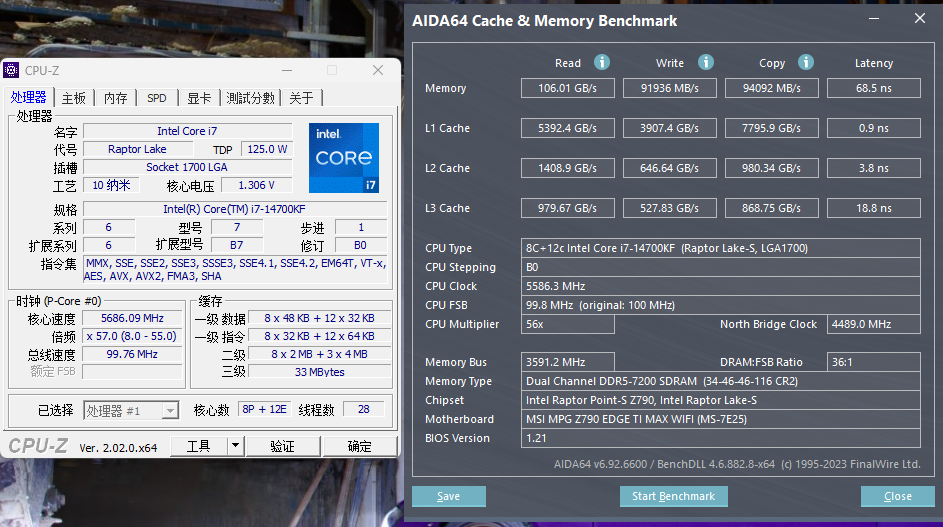The height and width of the screenshot is (527, 943).
Task: Click the core voltage 1.306 V value
Action: coord(257,185)
